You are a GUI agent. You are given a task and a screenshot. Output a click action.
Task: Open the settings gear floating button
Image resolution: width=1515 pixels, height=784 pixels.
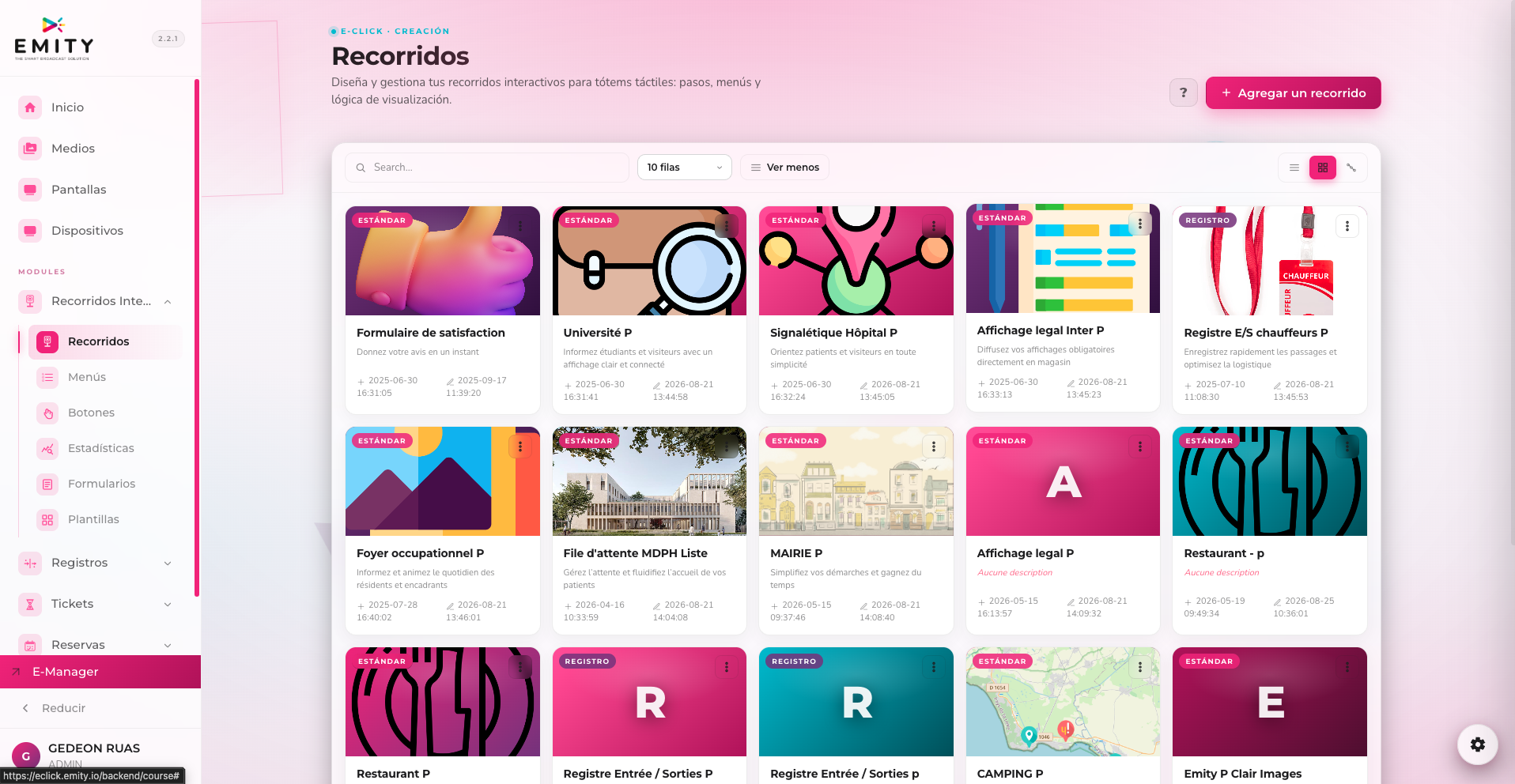point(1477,744)
